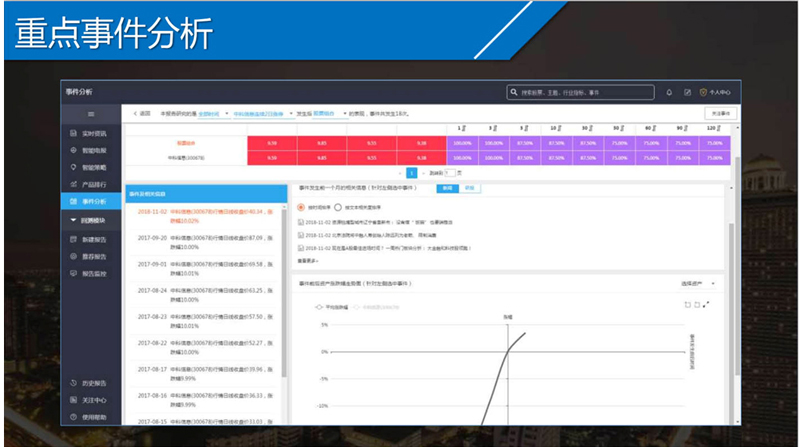This screenshot has width=800, height=447.
Task: Click the 关注事件 button
Action: click(720, 114)
